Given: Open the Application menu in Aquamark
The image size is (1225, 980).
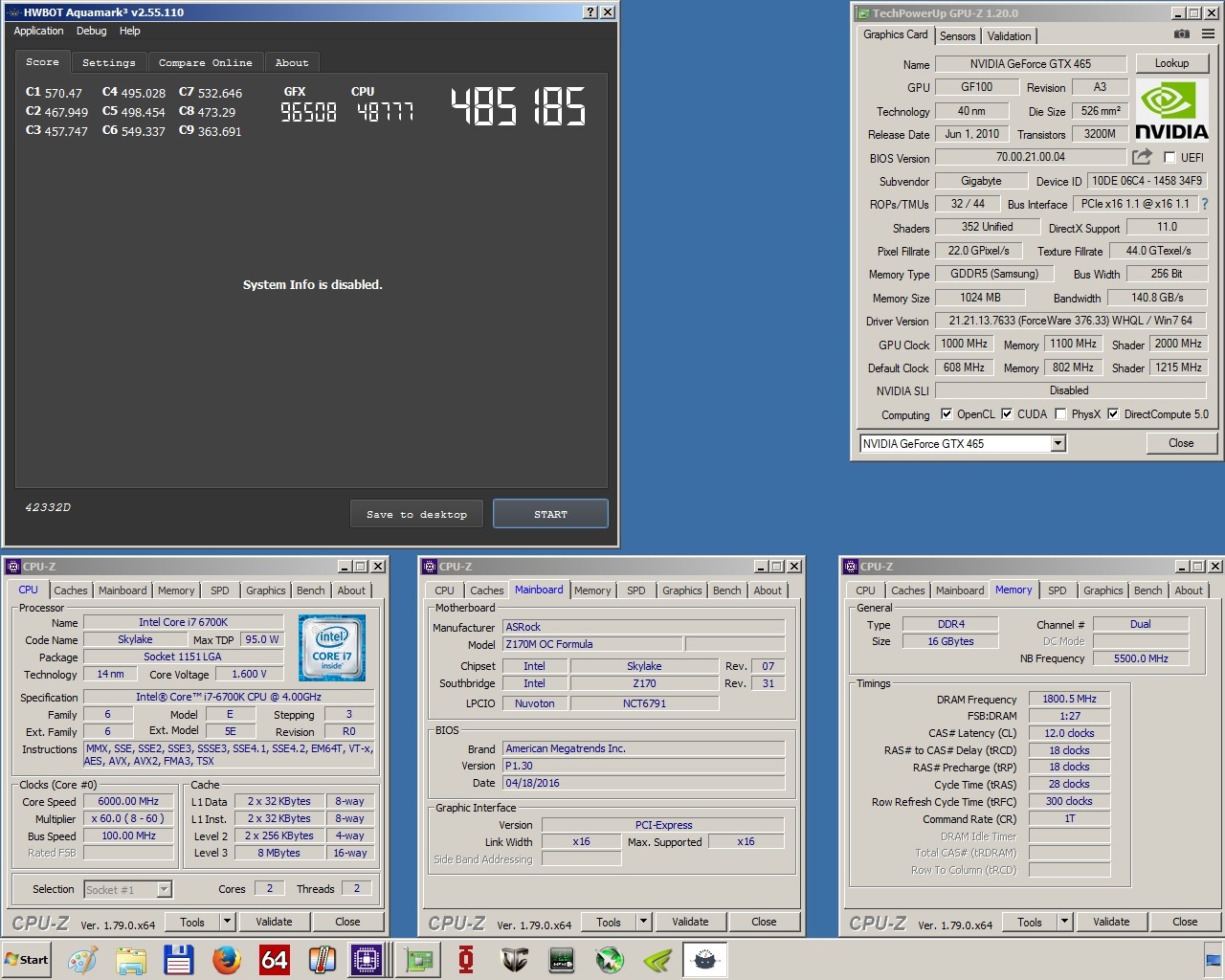Looking at the screenshot, I should (38, 31).
